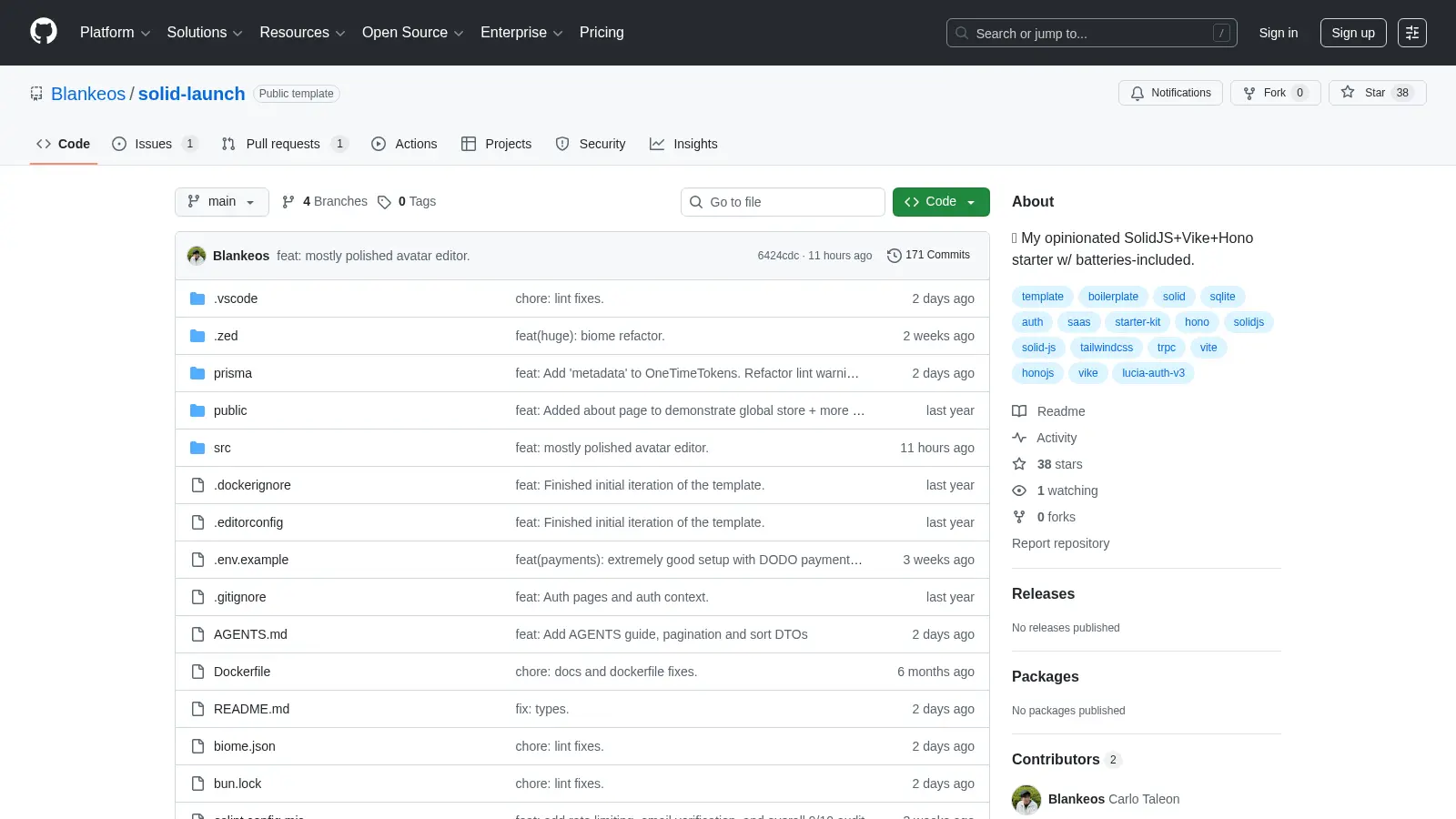Click the tag icon next to Tags
The width and height of the screenshot is (1456, 819).
click(384, 202)
